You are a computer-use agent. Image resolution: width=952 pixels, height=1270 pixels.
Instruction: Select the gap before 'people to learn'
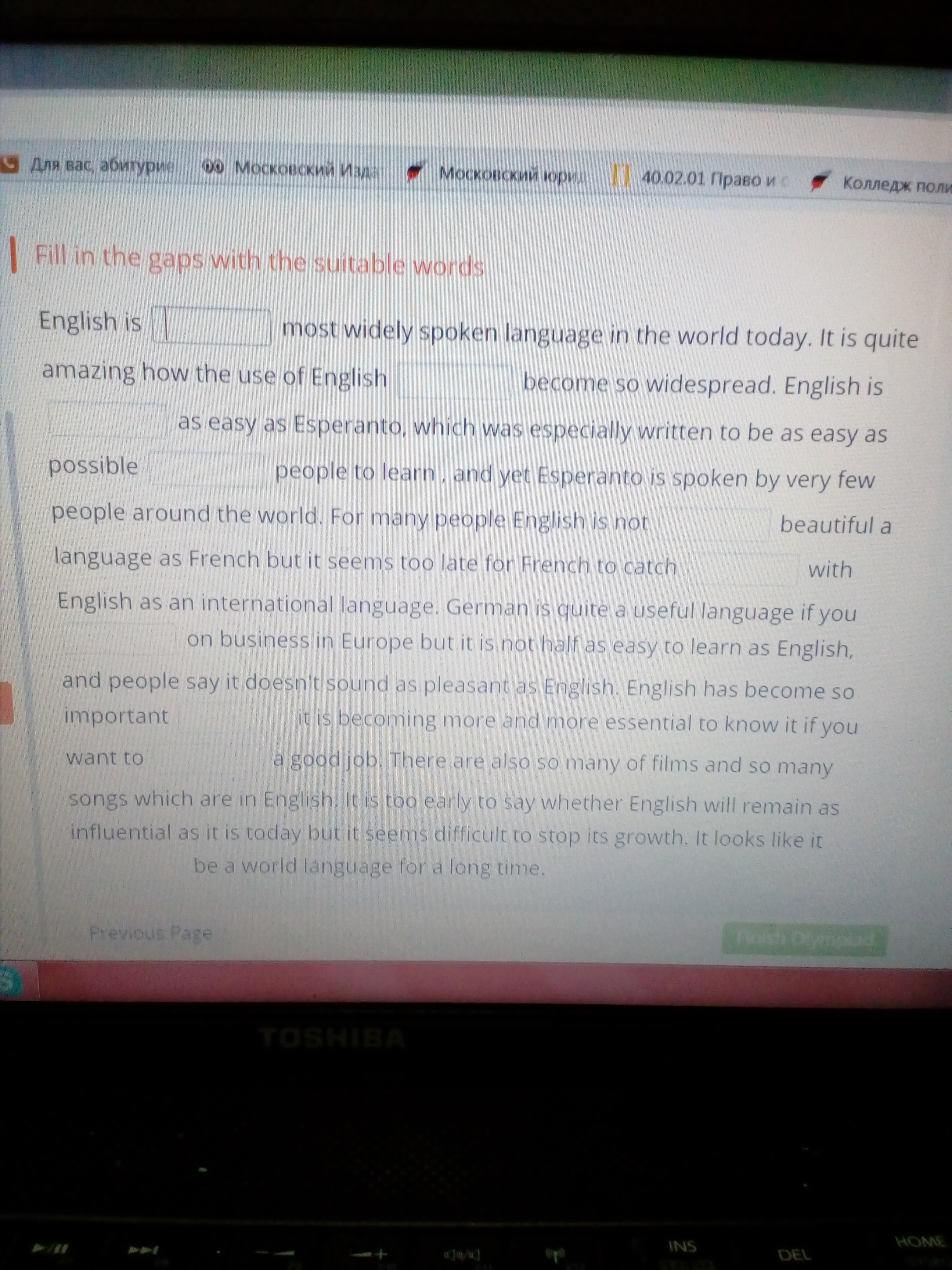(207, 469)
